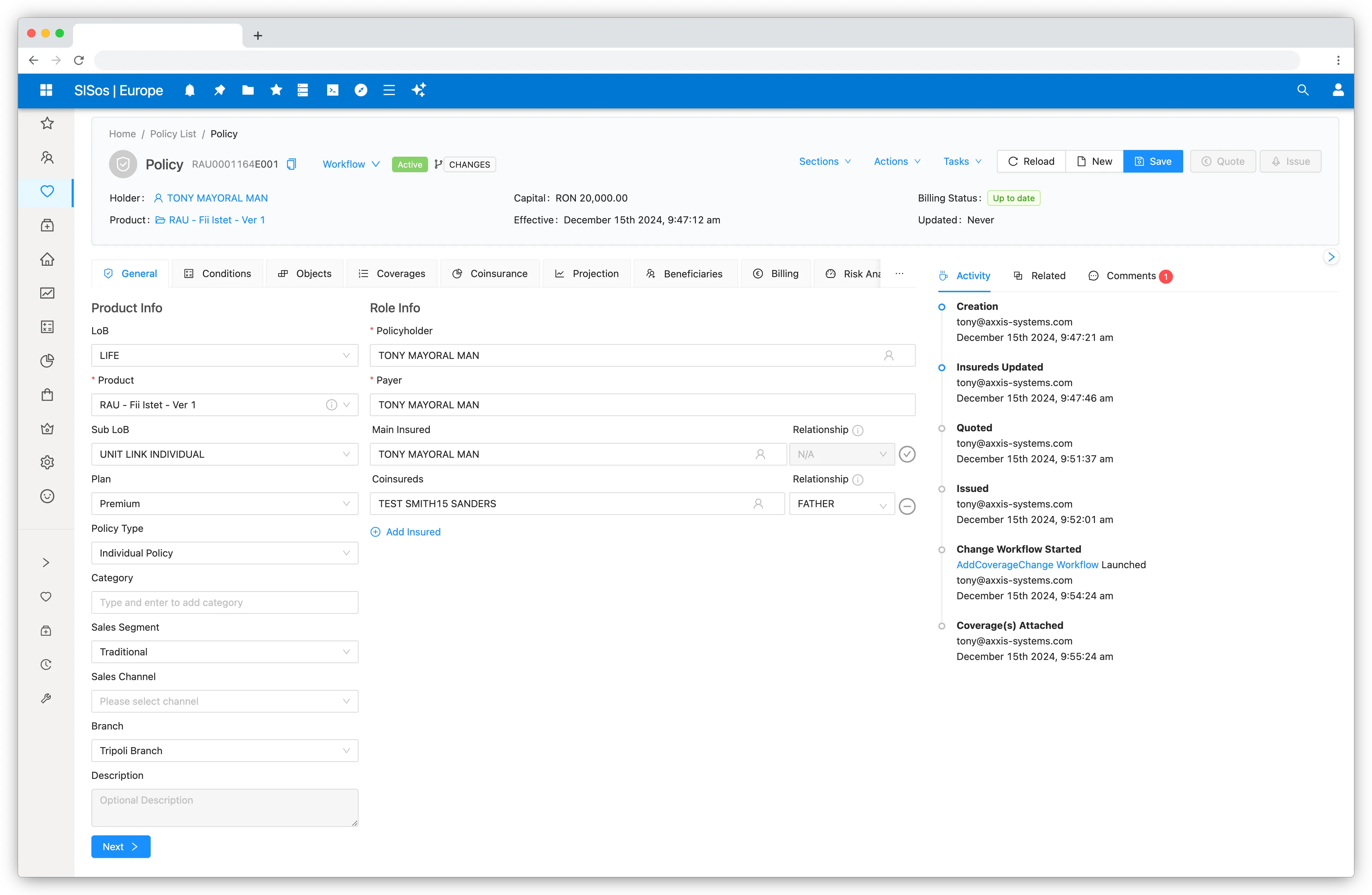The width and height of the screenshot is (1372, 895).
Task: Open the Comments tab
Action: tap(1130, 276)
